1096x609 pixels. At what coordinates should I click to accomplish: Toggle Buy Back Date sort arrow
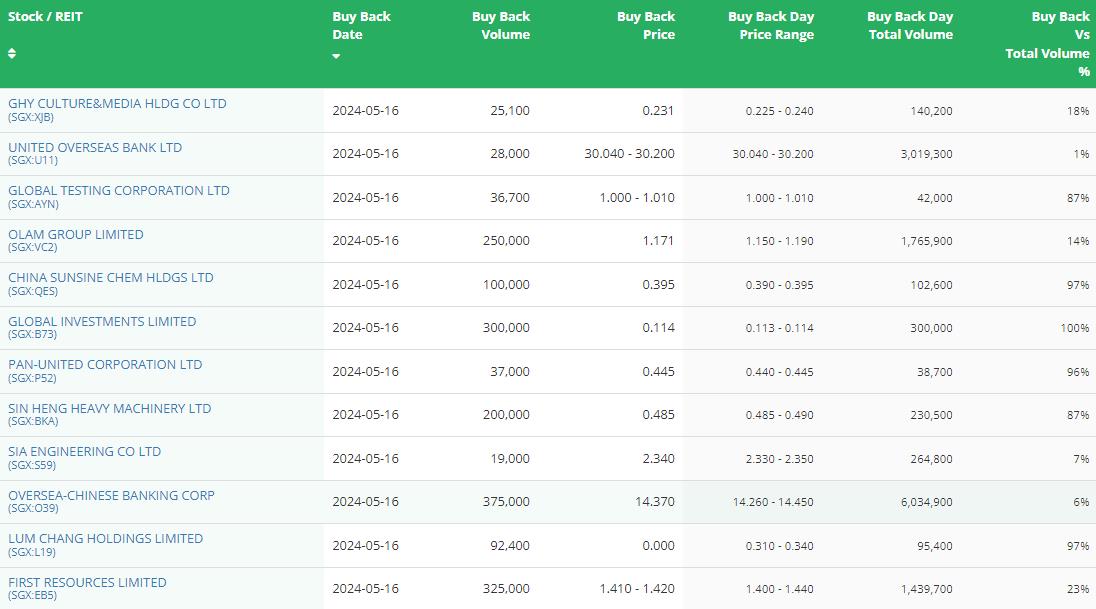click(336, 56)
